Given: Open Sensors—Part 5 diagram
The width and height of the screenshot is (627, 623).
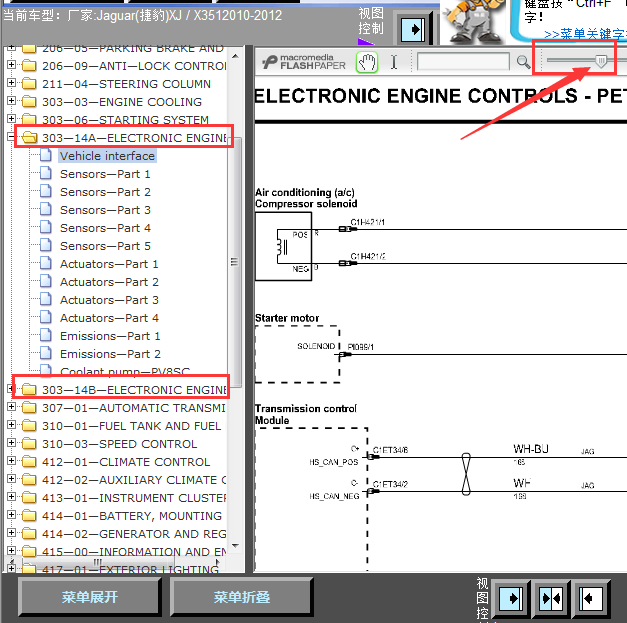Looking at the screenshot, I should tap(105, 246).
